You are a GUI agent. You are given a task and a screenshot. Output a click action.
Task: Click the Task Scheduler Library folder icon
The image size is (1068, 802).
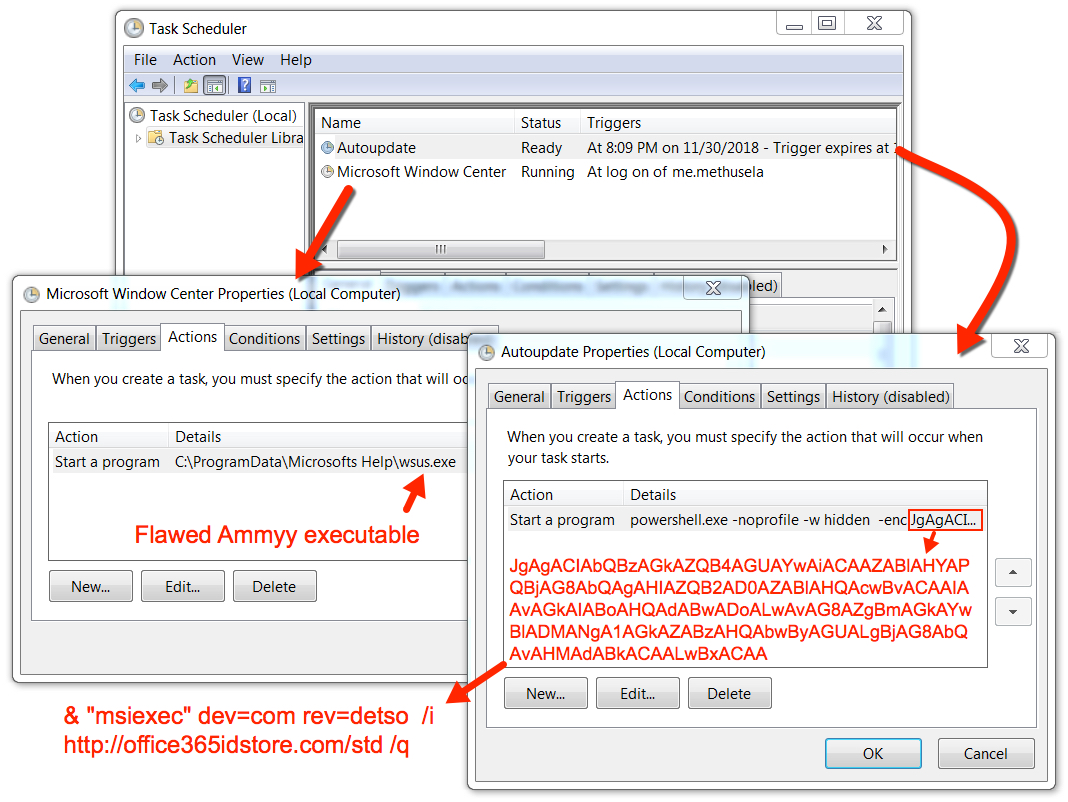pyautogui.click(x=156, y=138)
